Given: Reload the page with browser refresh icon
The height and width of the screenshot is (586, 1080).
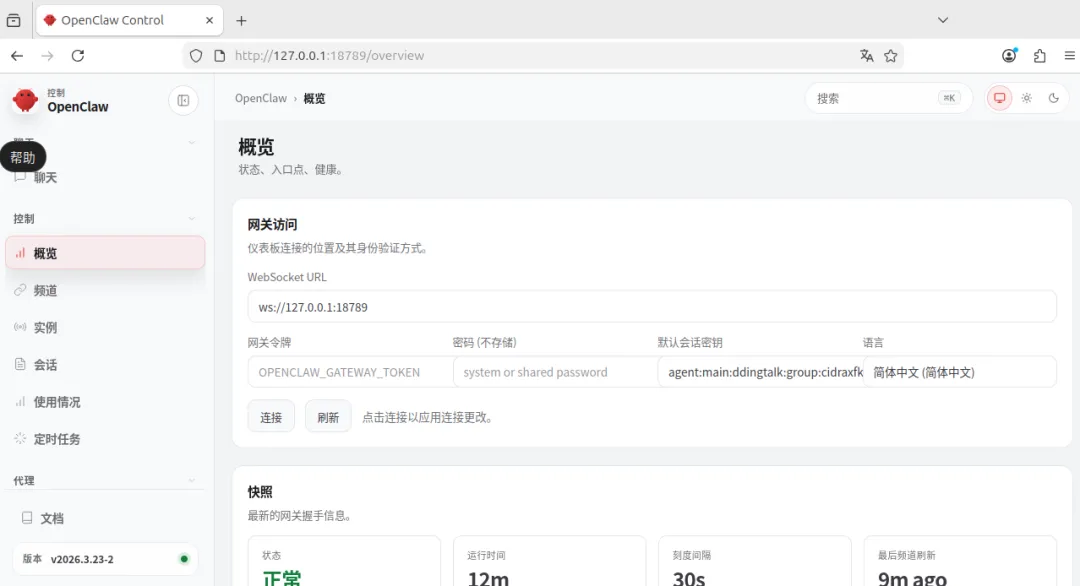Looking at the screenshot, I should pyautogui.click(x=78, y=56).
